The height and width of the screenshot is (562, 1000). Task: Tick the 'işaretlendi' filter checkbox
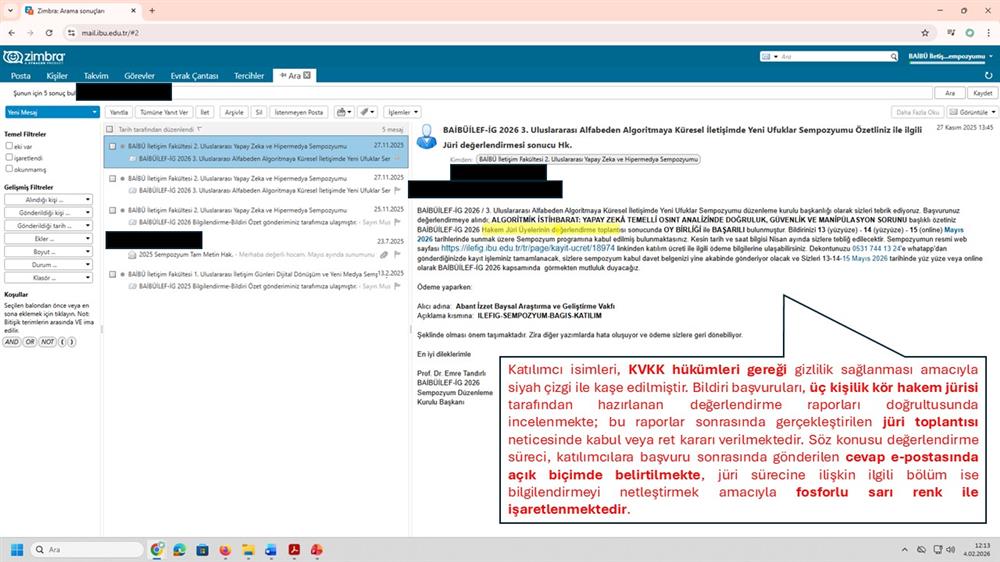pyautogui.click(x=9, y=157)
